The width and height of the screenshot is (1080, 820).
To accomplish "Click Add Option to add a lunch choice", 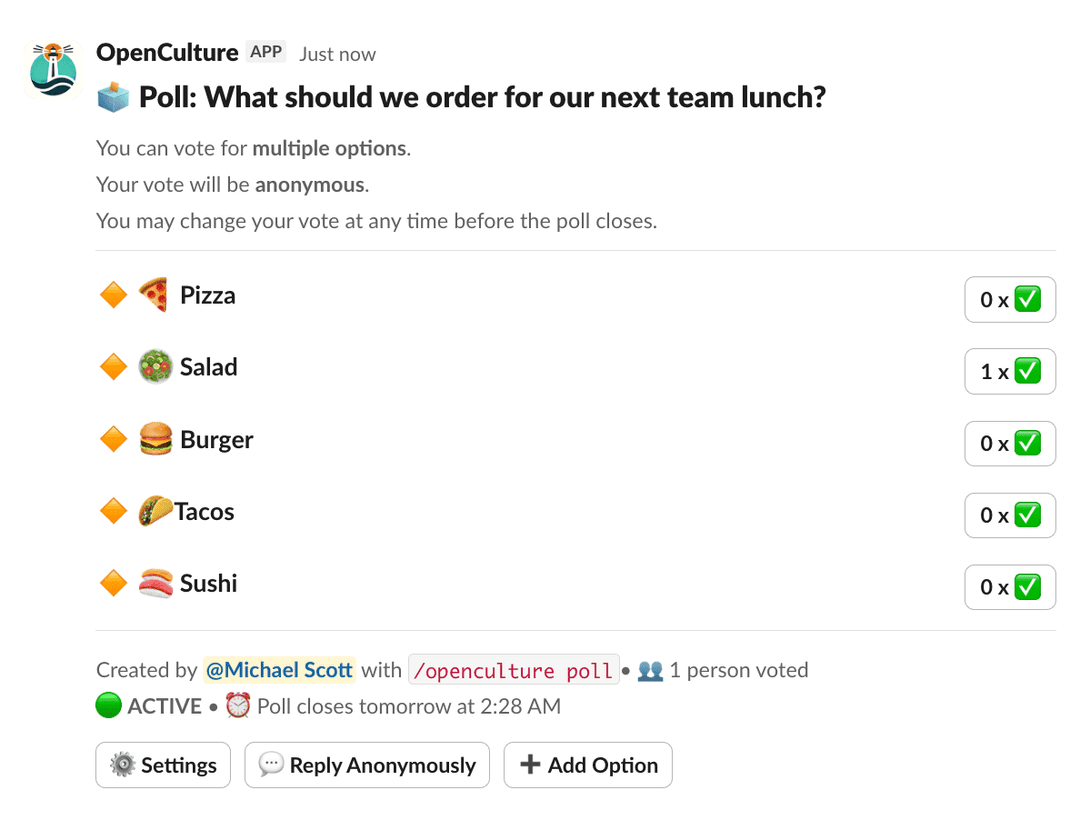I will tap(587, 765).
